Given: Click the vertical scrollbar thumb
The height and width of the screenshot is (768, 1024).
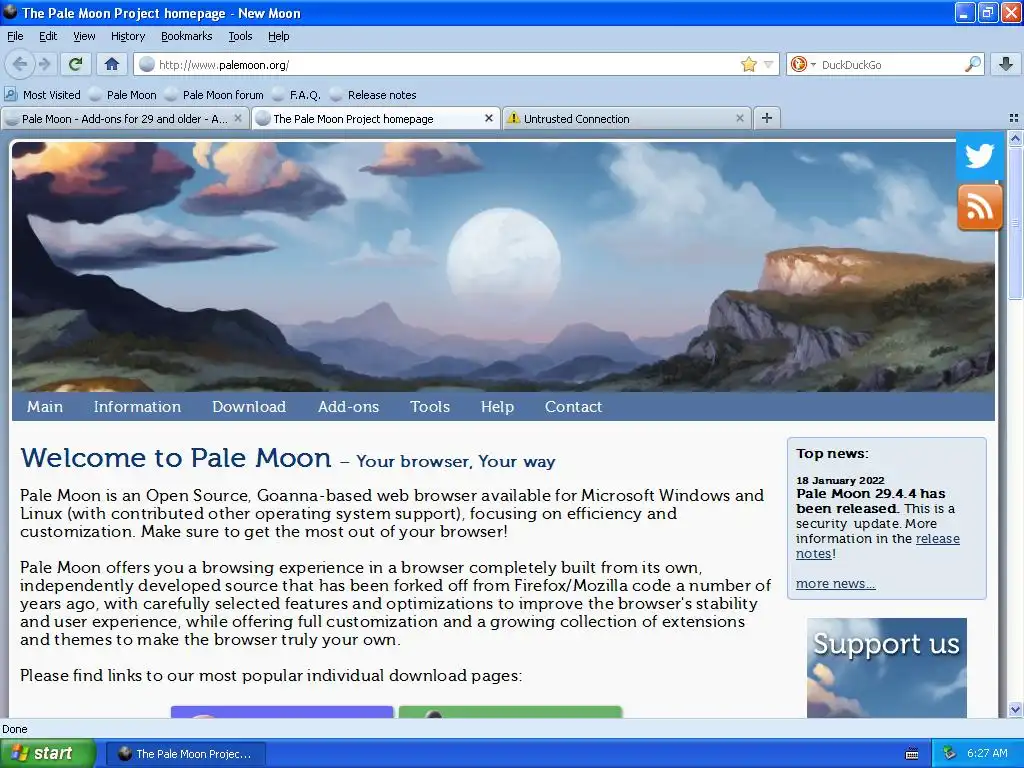Looking at the screenshot, I should tap(1015, 223).
